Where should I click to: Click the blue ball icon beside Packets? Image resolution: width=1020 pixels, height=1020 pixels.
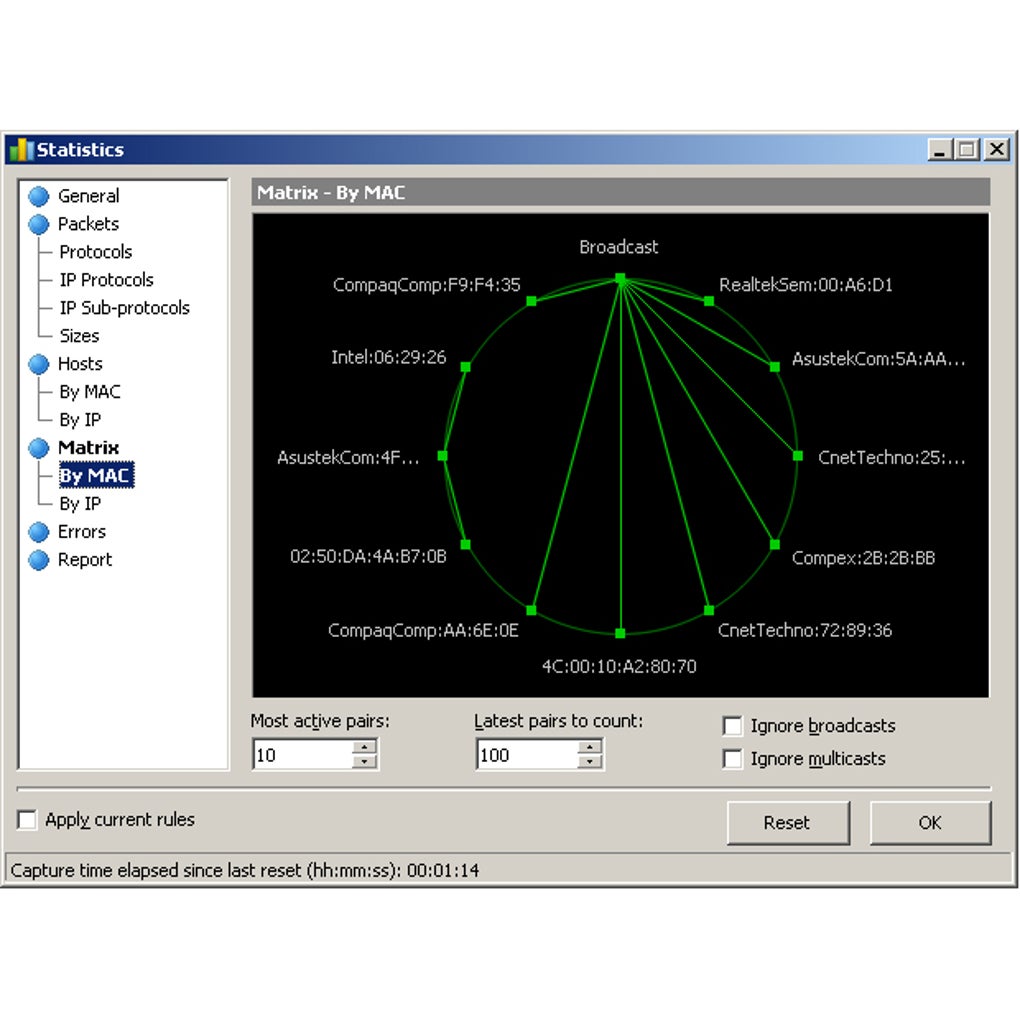38,224
